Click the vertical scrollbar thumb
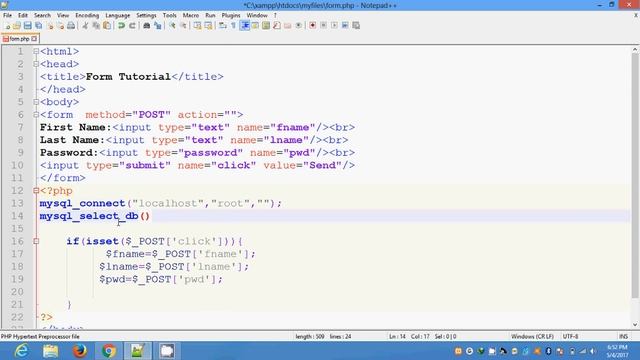 pos(635,176)
